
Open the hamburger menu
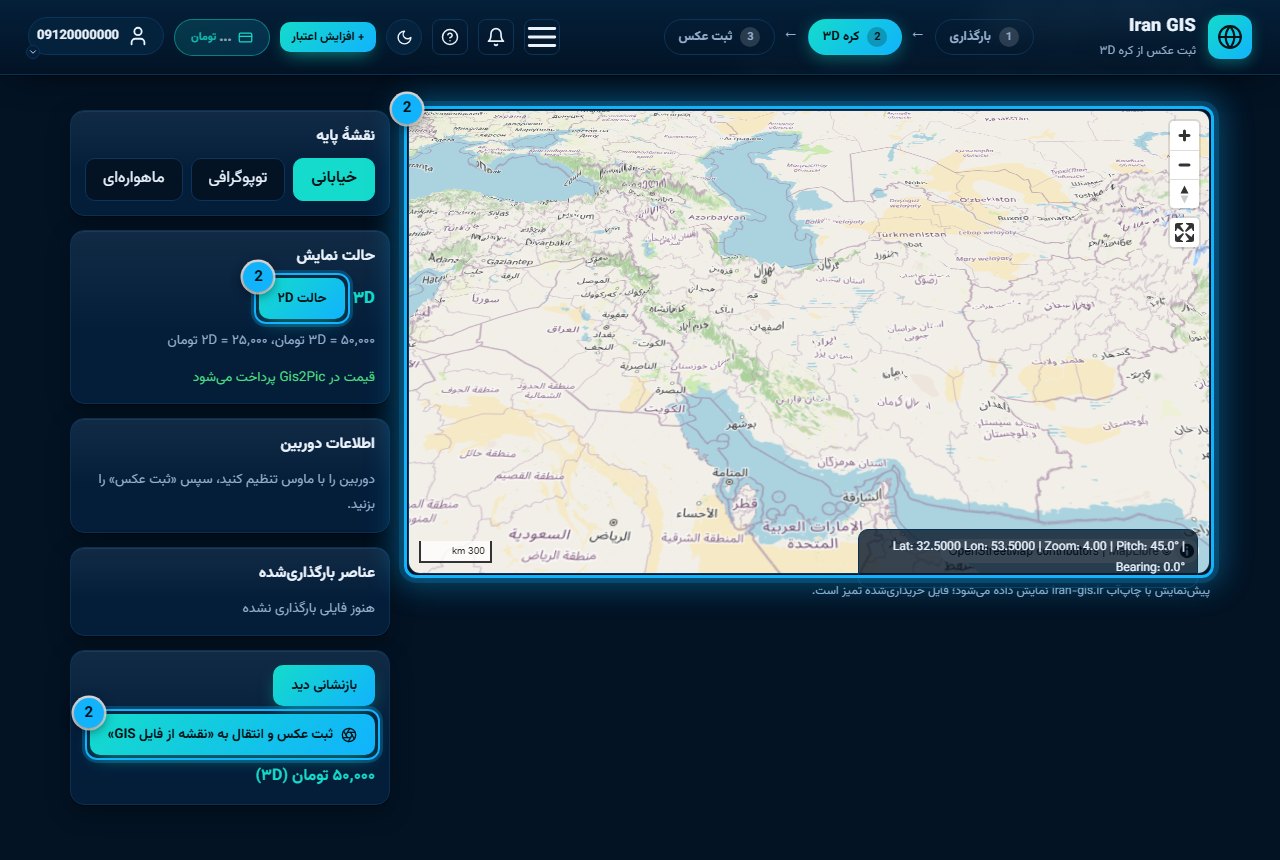(542, 37)
